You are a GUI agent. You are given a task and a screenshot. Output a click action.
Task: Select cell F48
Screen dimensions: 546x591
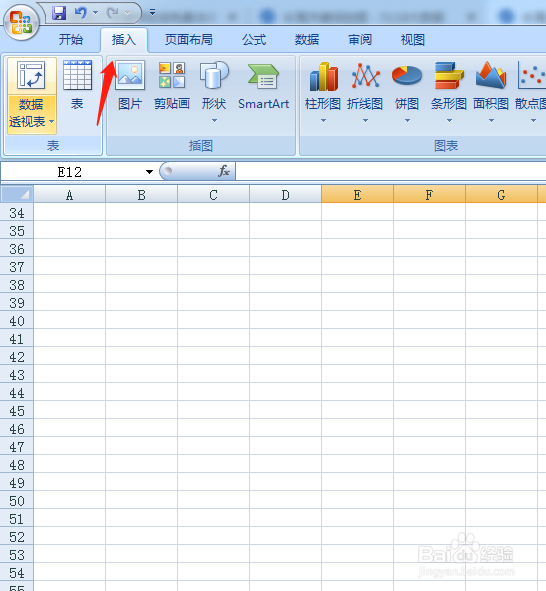point(429,465)
